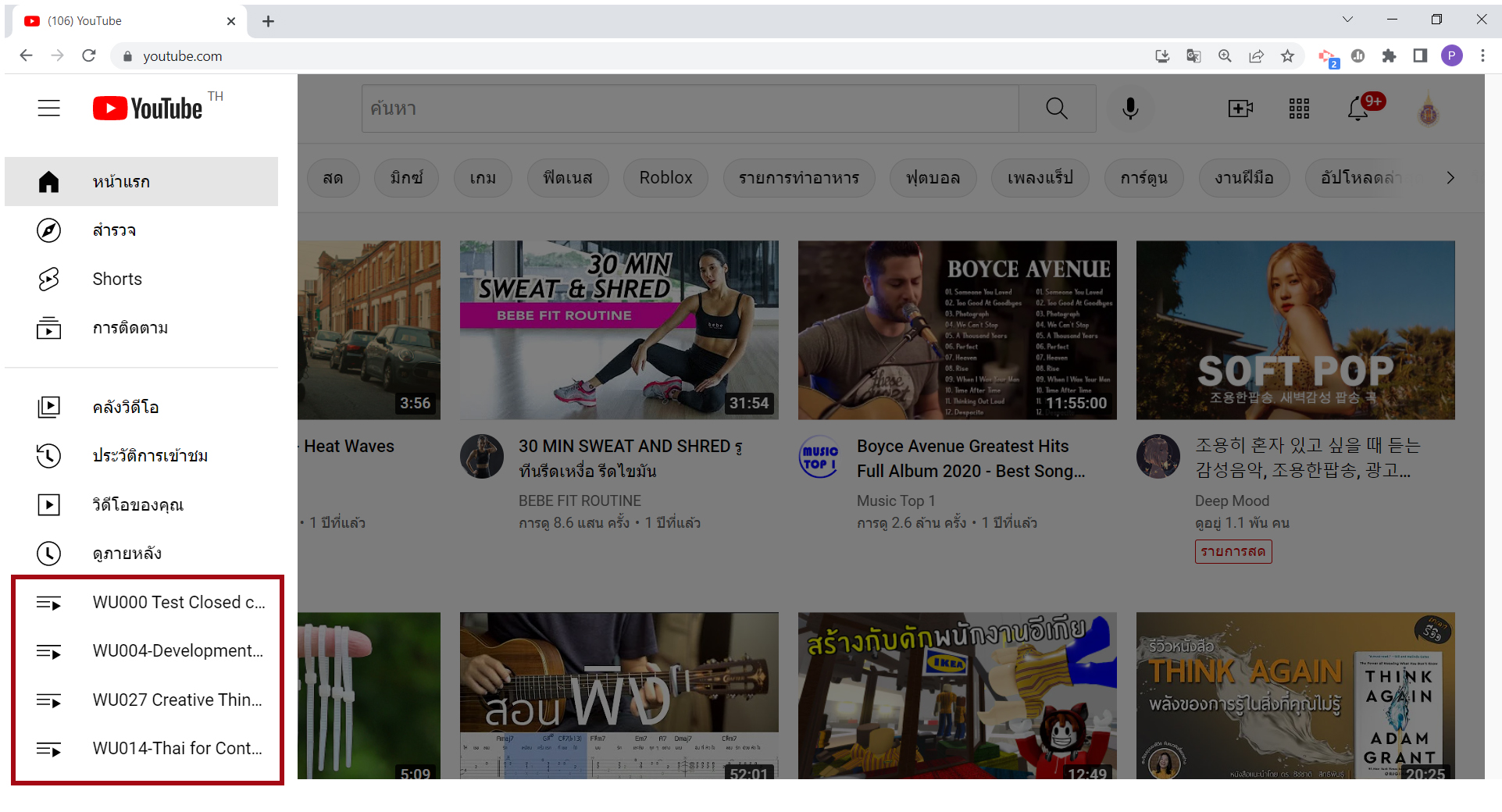Open the zoom magnifier icon in address bar
1502x812 pixels.
[1225, 55]
